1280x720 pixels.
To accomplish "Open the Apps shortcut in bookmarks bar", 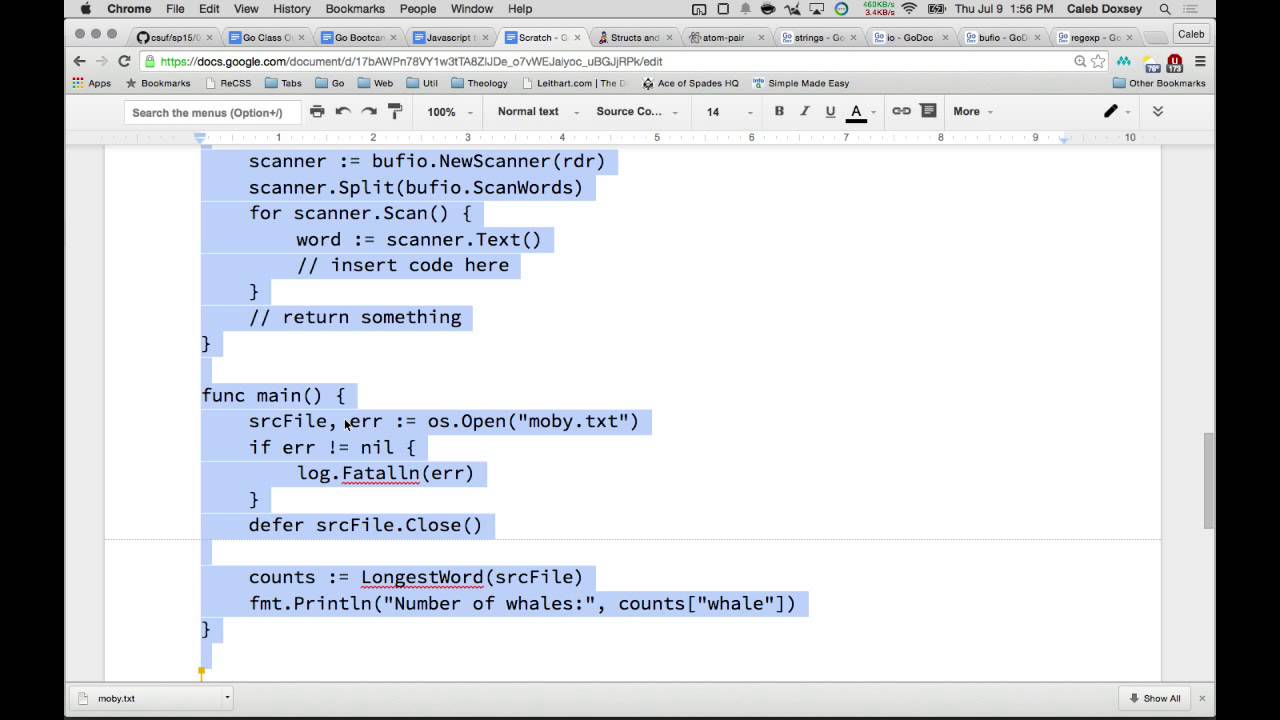I will 92,83.
